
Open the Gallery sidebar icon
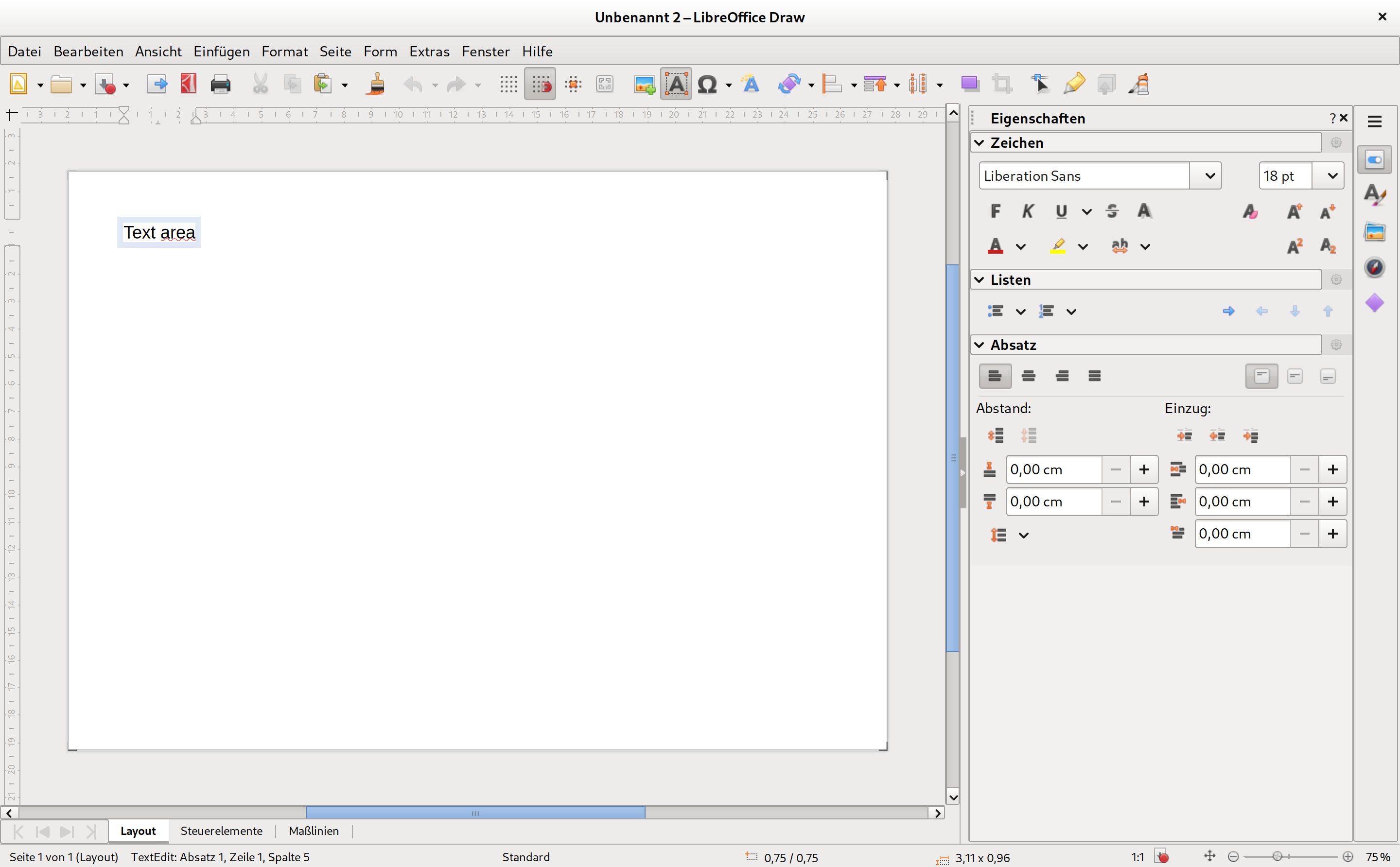click(x=1374, y=232)
